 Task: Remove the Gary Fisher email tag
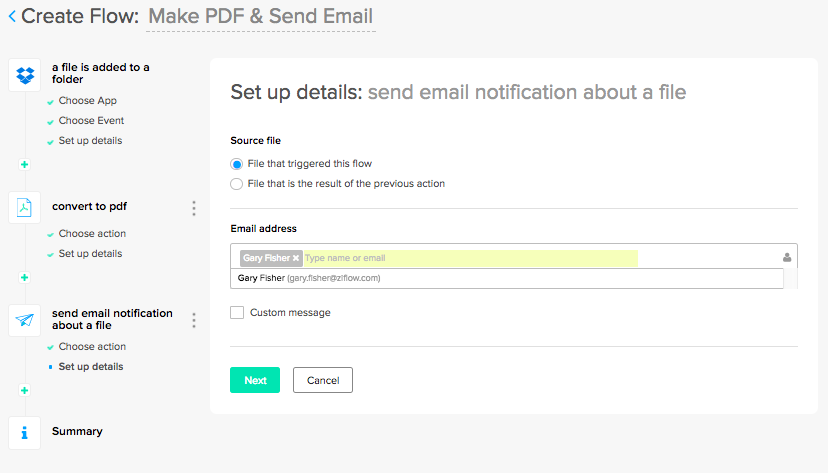(x=296, y=258)
